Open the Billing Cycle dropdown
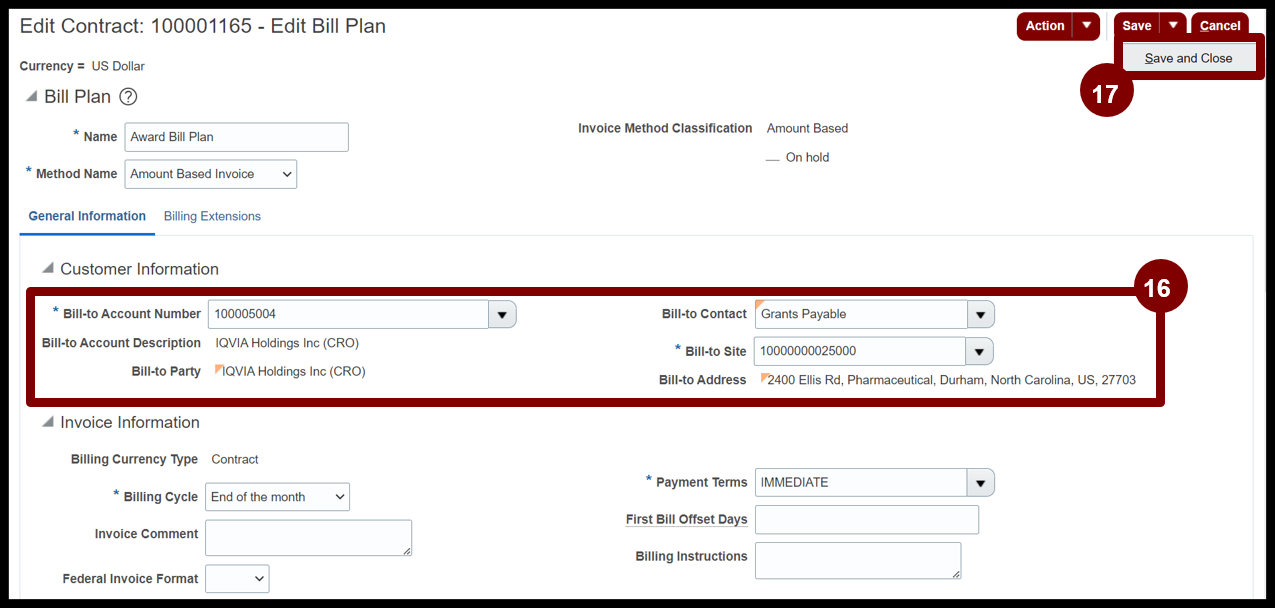1275x608 pixels. [x=278, y=497]
